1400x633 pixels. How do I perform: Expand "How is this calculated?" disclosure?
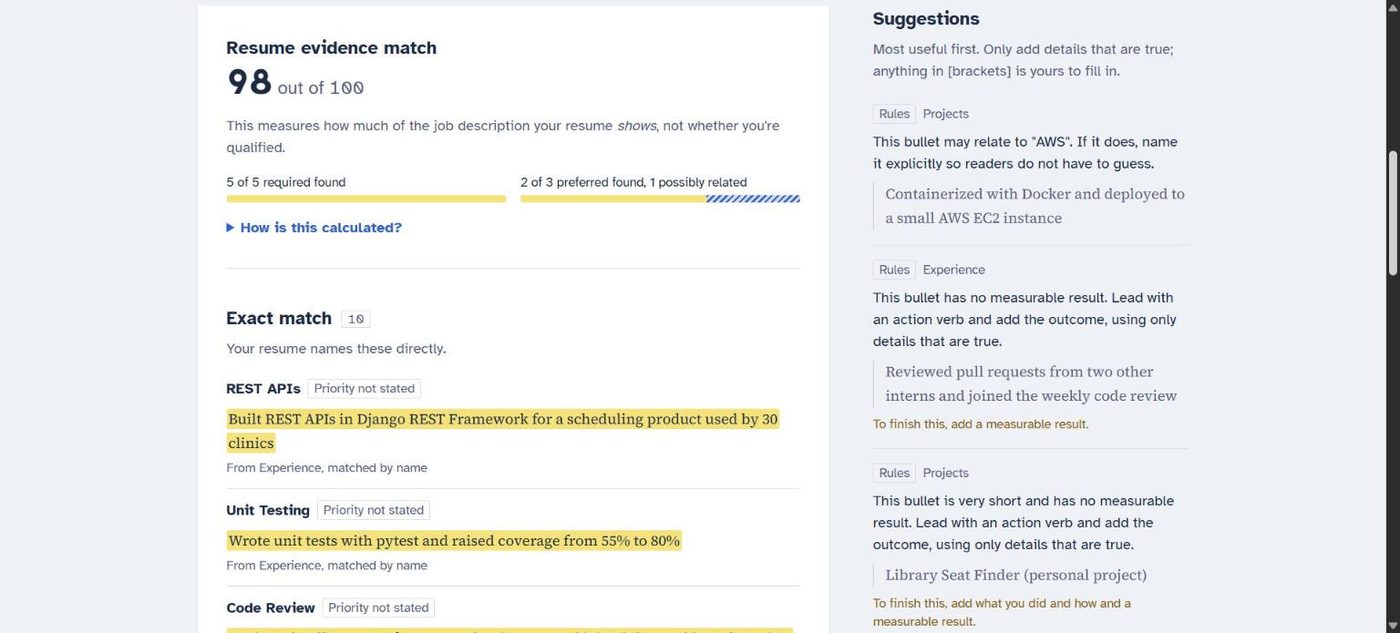tap(314, 228)
